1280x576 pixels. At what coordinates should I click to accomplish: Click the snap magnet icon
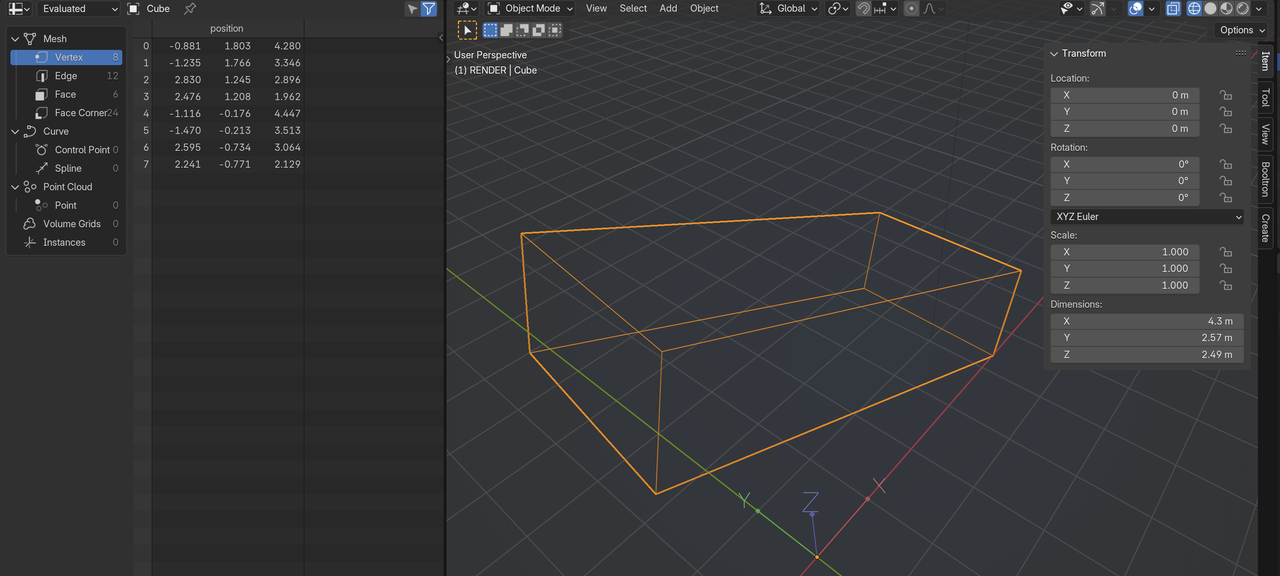click(863, 8)
